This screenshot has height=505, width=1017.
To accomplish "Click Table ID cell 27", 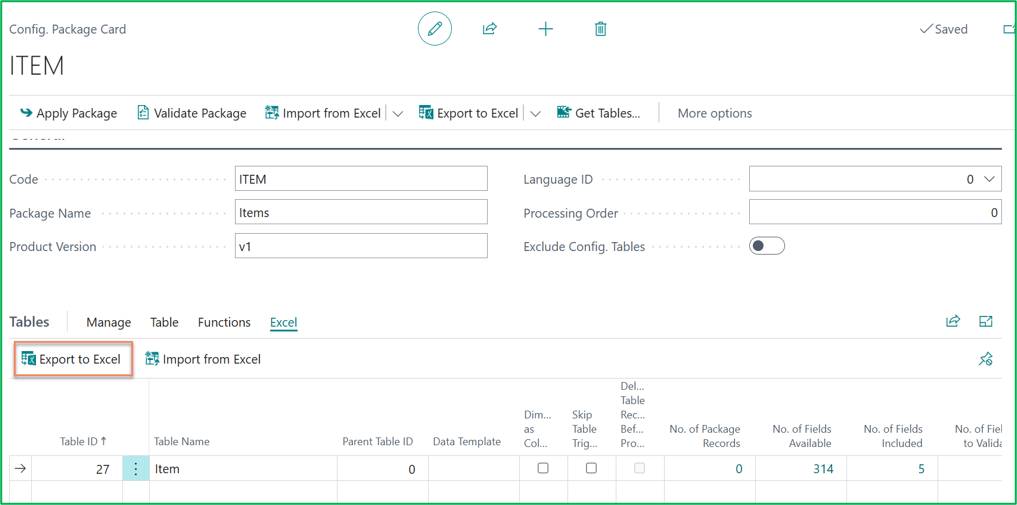I will (77, 469).
